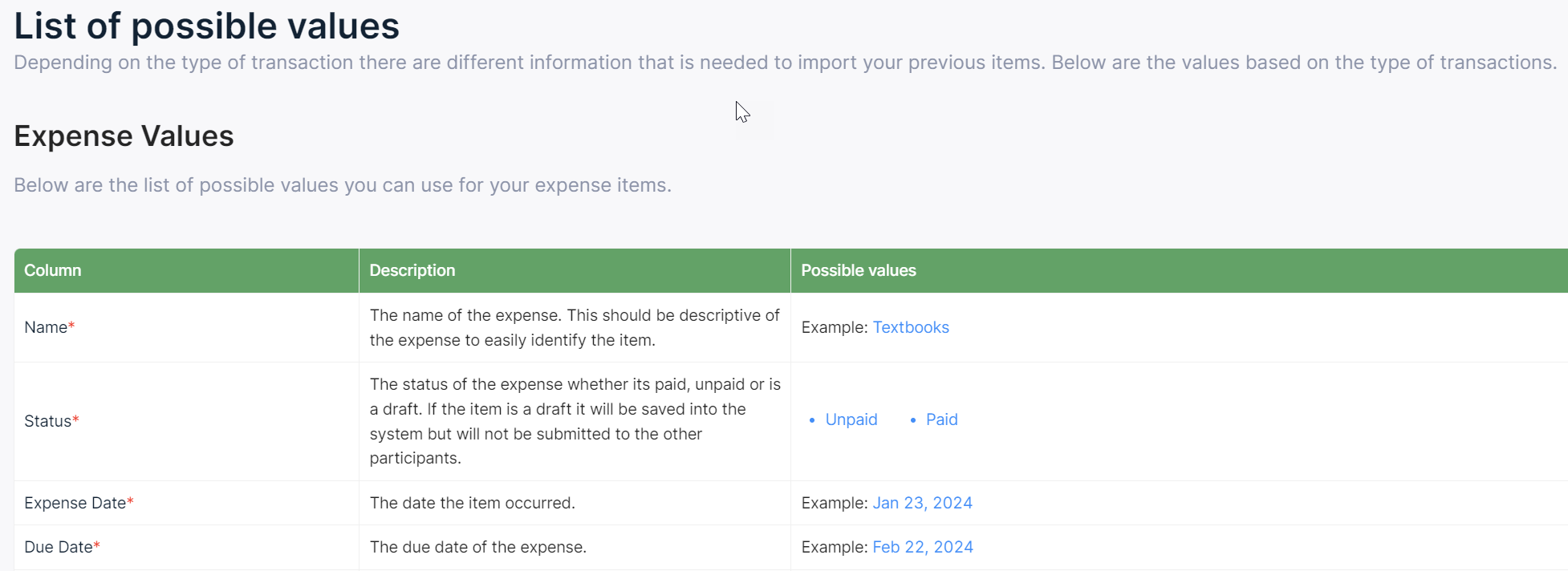Click the Description table header
Viewport: 1568px width, 571px height.
(412, 270)
